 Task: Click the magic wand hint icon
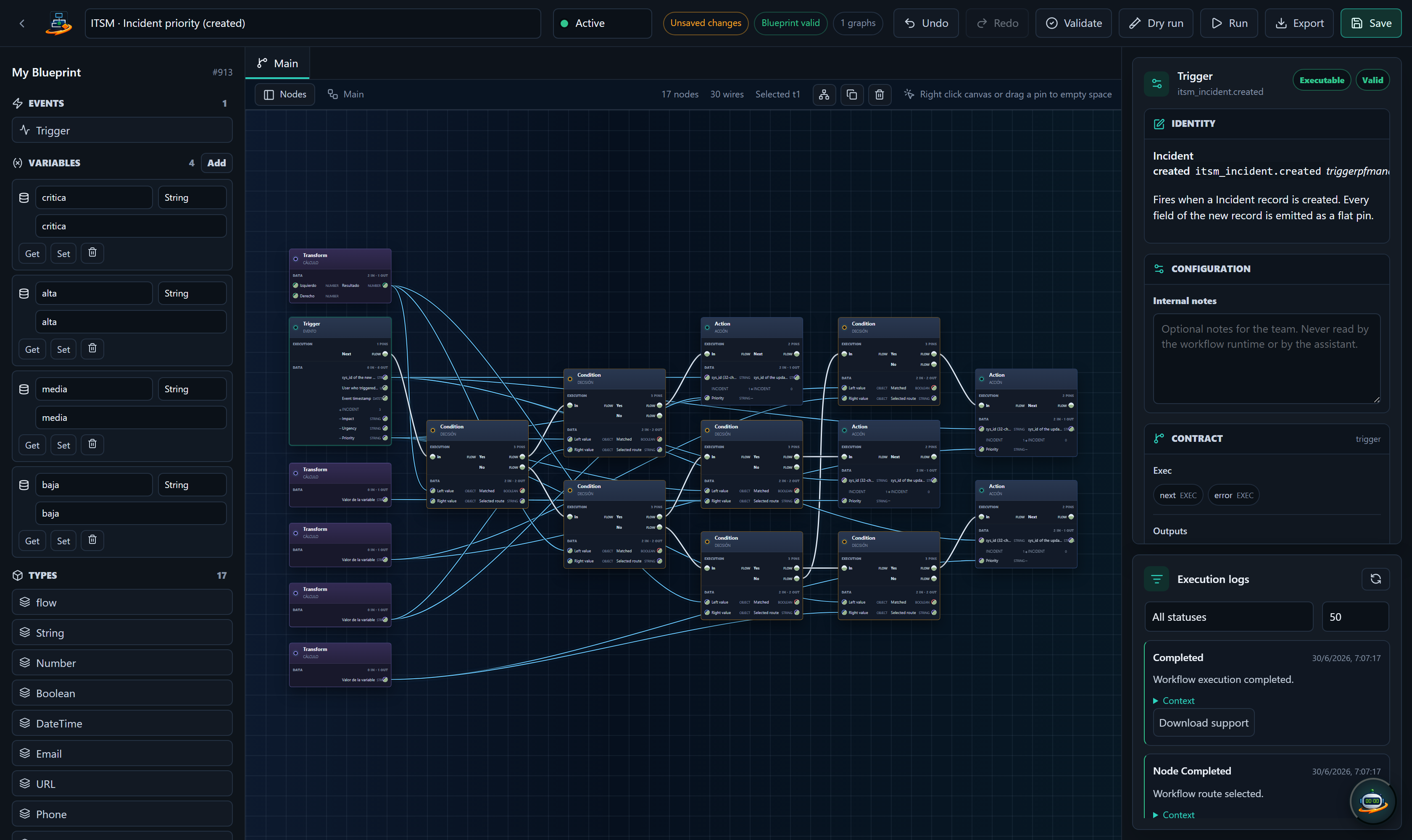pos(909,94)
